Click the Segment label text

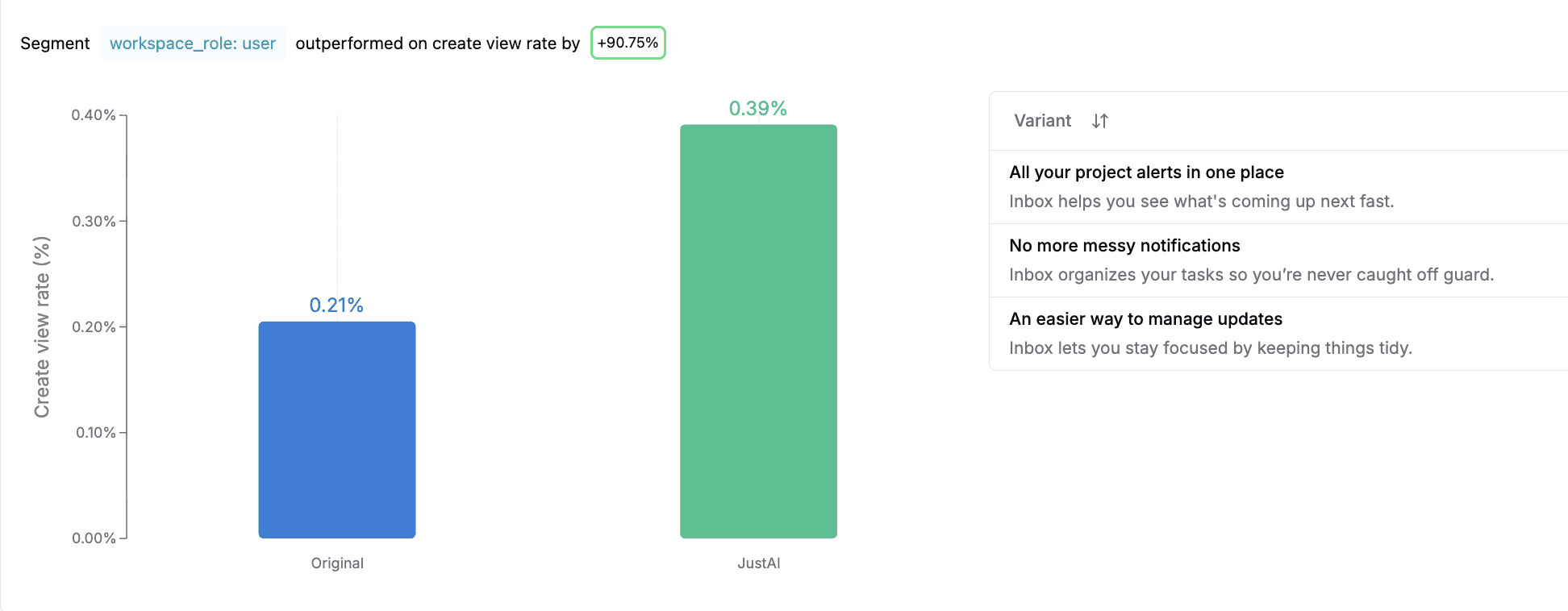[55, 44]
